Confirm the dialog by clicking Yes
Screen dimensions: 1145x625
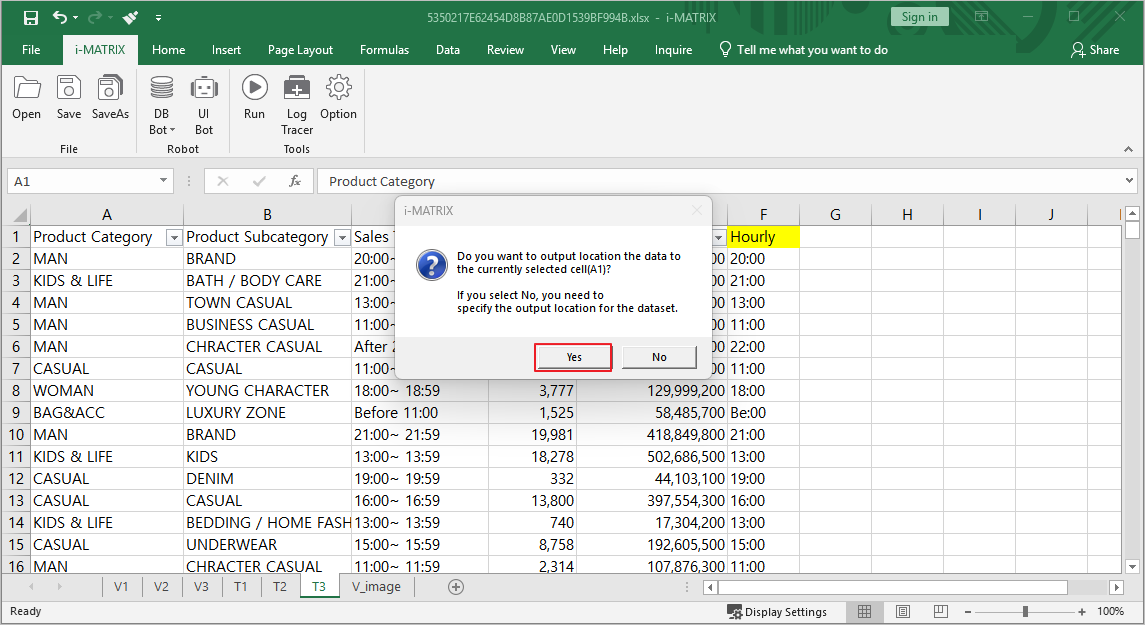pos(573,357)
